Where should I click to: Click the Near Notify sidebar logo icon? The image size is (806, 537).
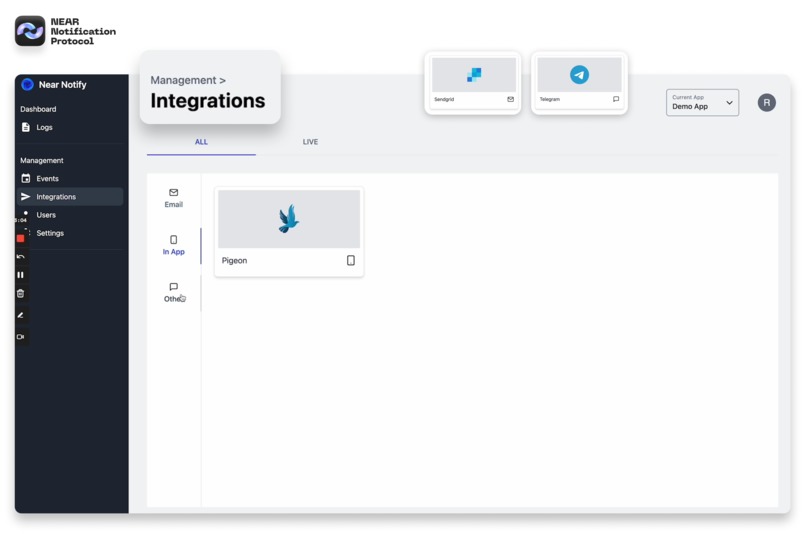click(27, 84)
